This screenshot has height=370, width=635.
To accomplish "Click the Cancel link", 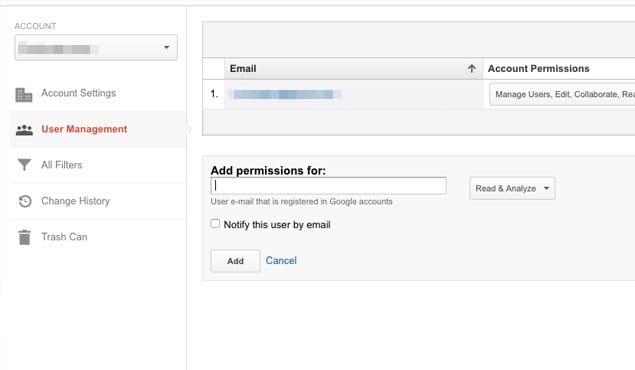I will (x=281, y=261).
